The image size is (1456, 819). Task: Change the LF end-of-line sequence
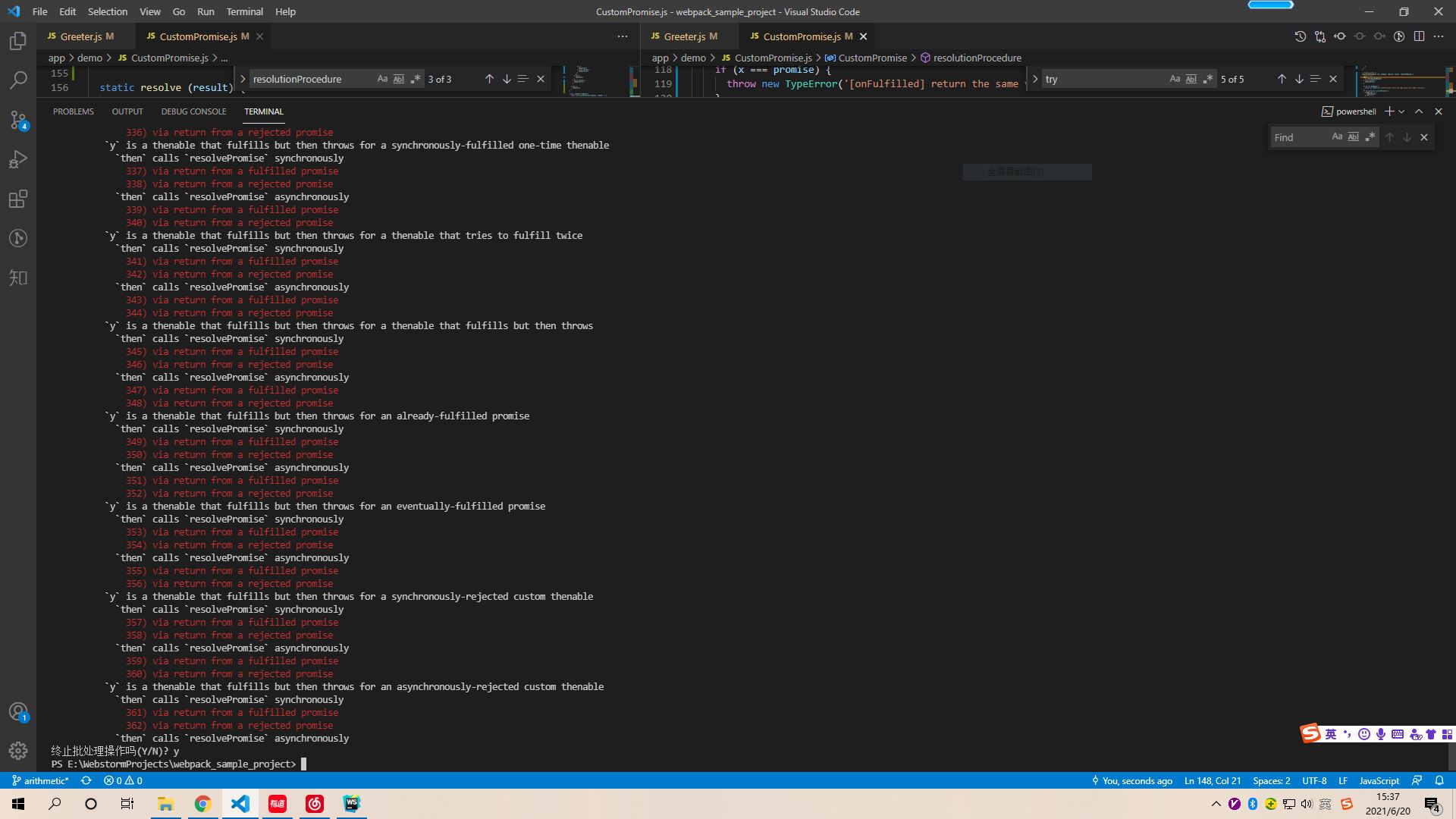(1343, 780)
